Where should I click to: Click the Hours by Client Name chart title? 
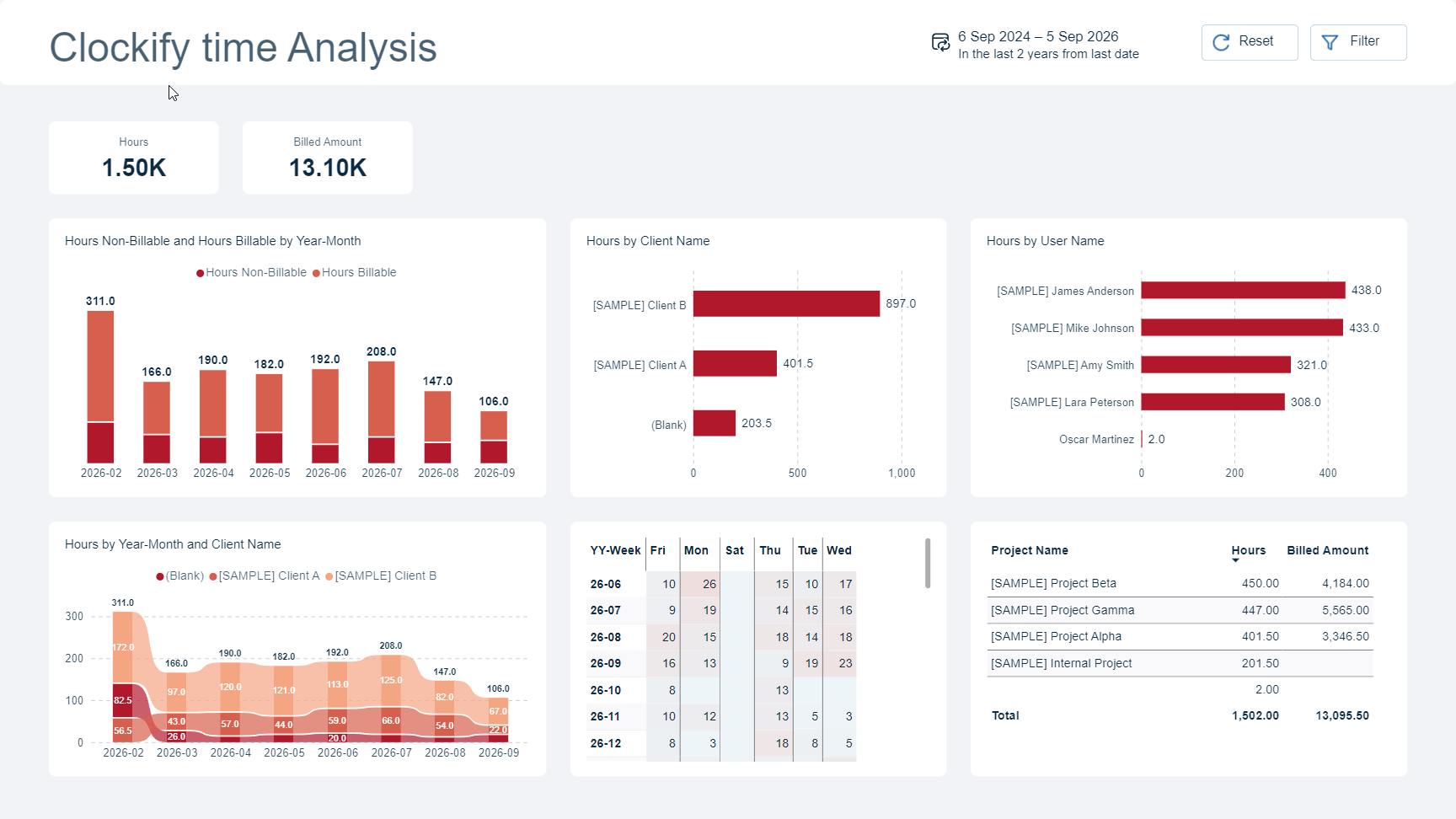648,241
